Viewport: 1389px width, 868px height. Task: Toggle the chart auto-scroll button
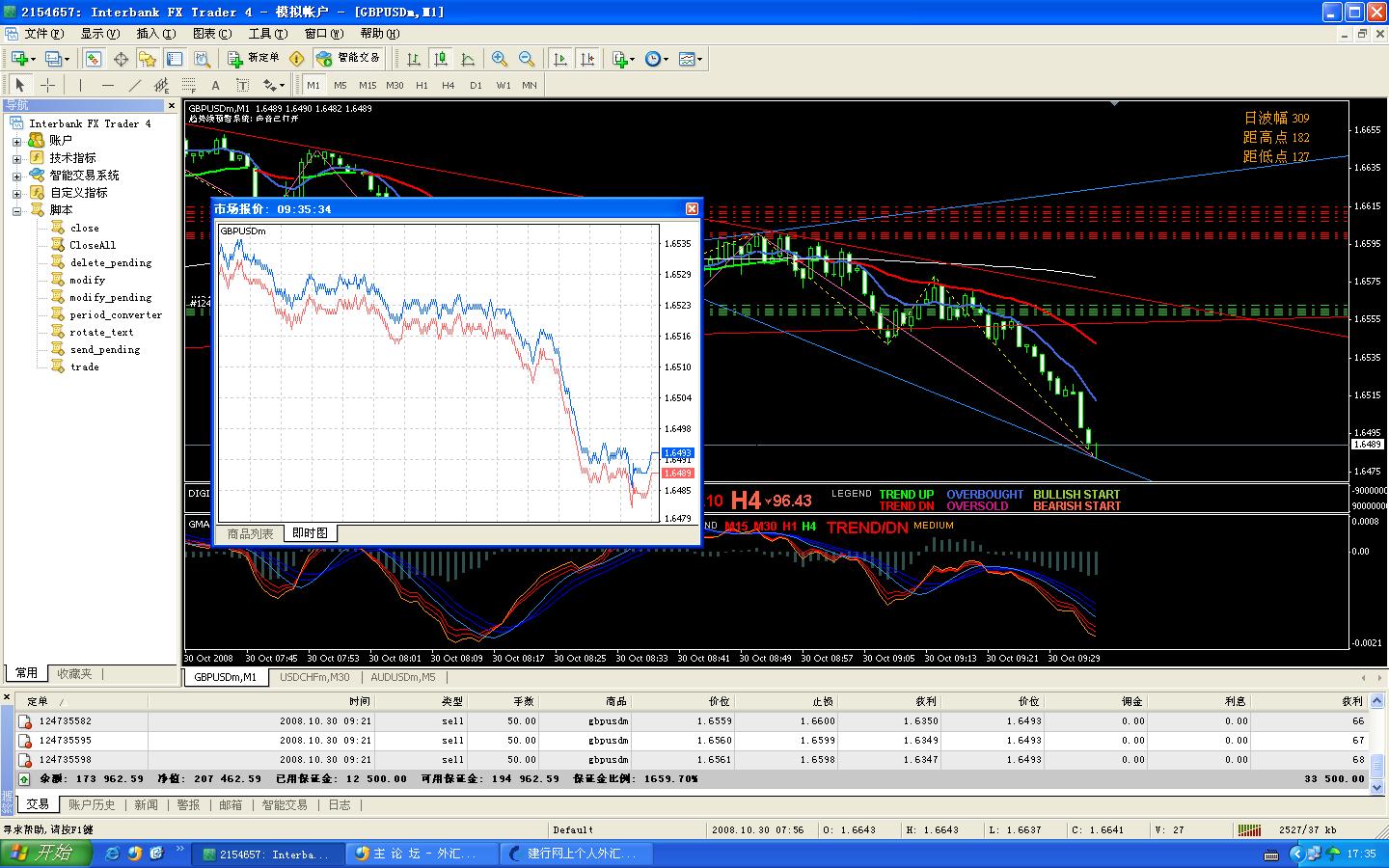(559, 59)
